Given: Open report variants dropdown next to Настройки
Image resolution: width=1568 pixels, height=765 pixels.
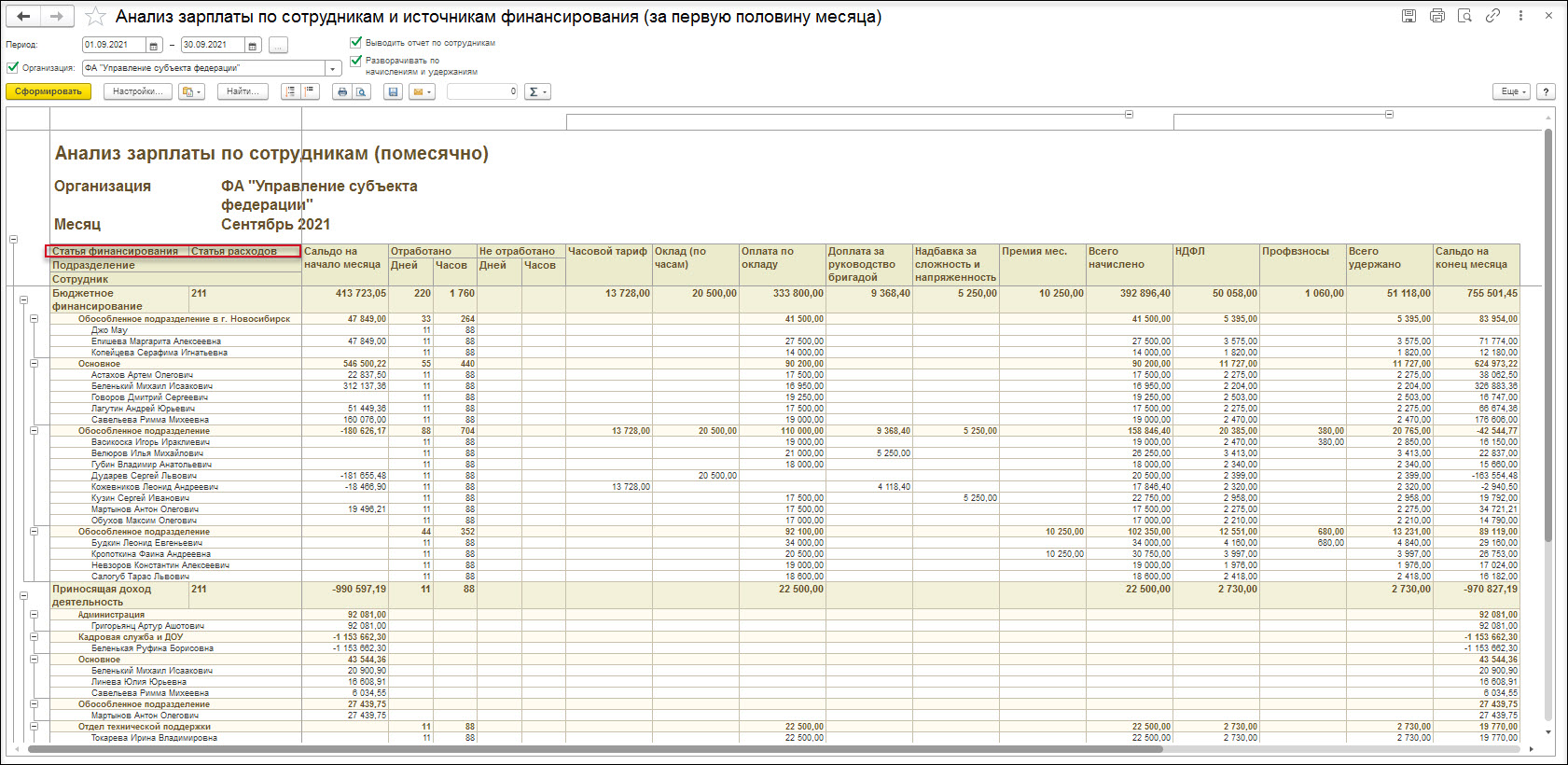Looking at the screenshot, I should [191, 91].
